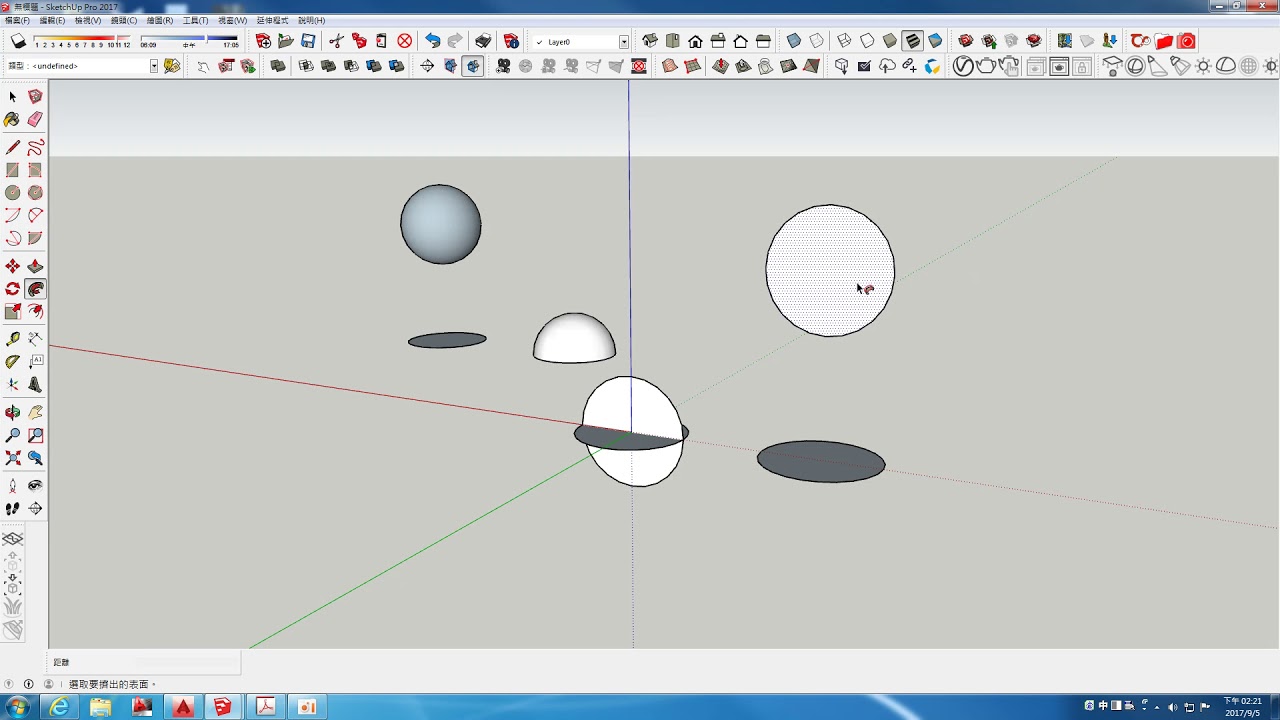Choose the Zoom magnifier tool
This screenshot has width=1280, height=720.
tap(12, 435)
